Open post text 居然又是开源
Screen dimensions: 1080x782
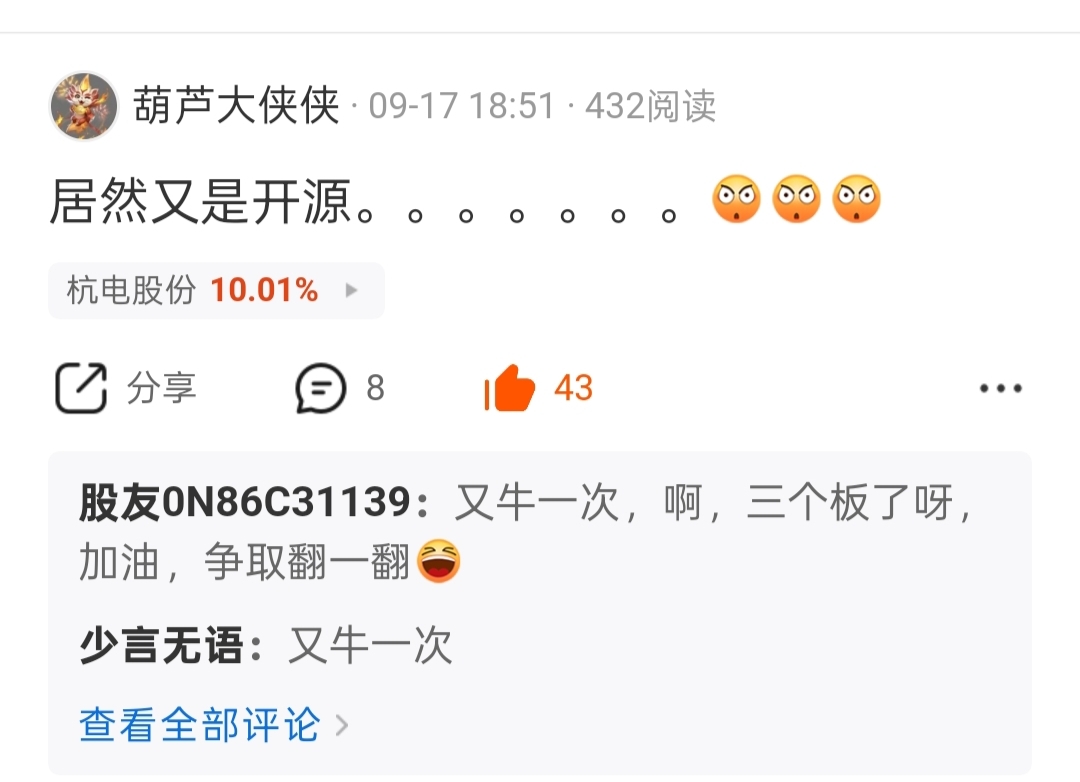coord(200,201)
